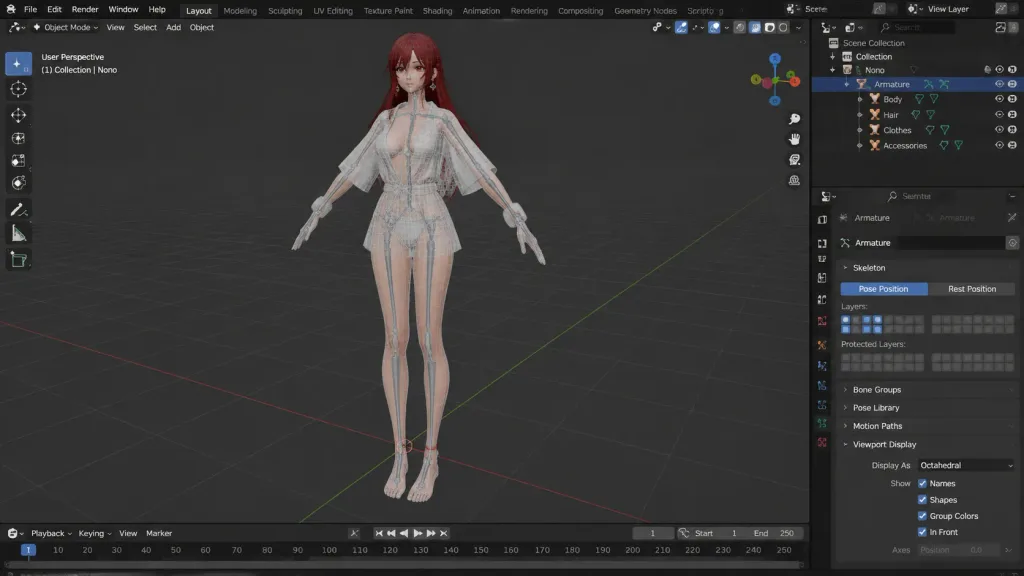This screenshot has width=1024, height=576.
Task: Open the Keying dropdown in timeline
Action: pos(95,534)
